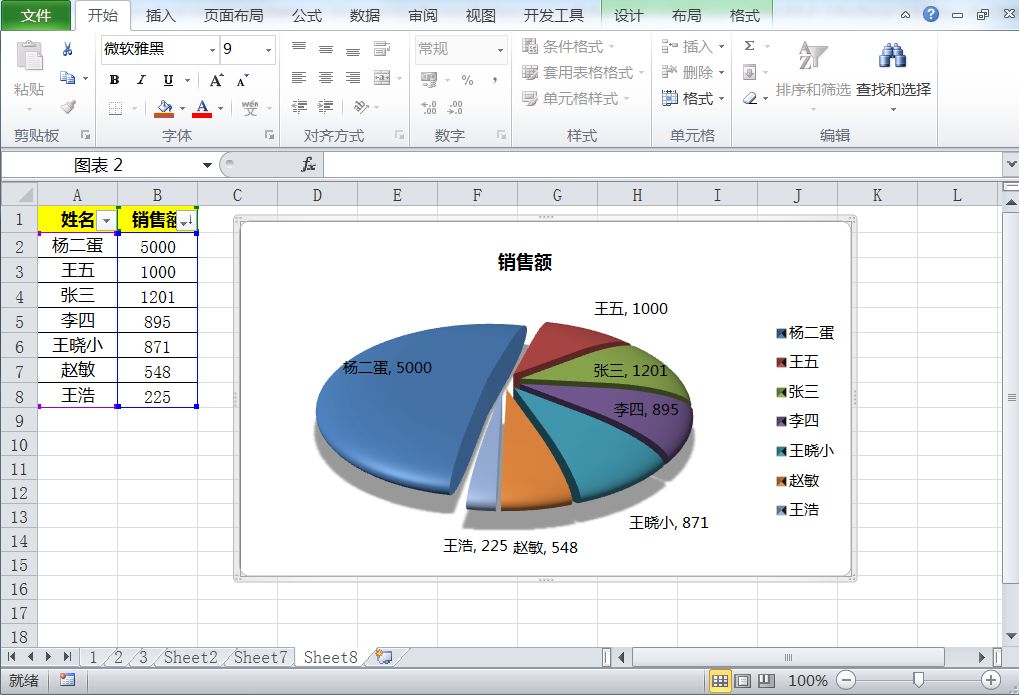Open 条件格式 conditional formatting
Viewport: 1019px width, 695px height.
pyautogui.click(x=568, y=47)
